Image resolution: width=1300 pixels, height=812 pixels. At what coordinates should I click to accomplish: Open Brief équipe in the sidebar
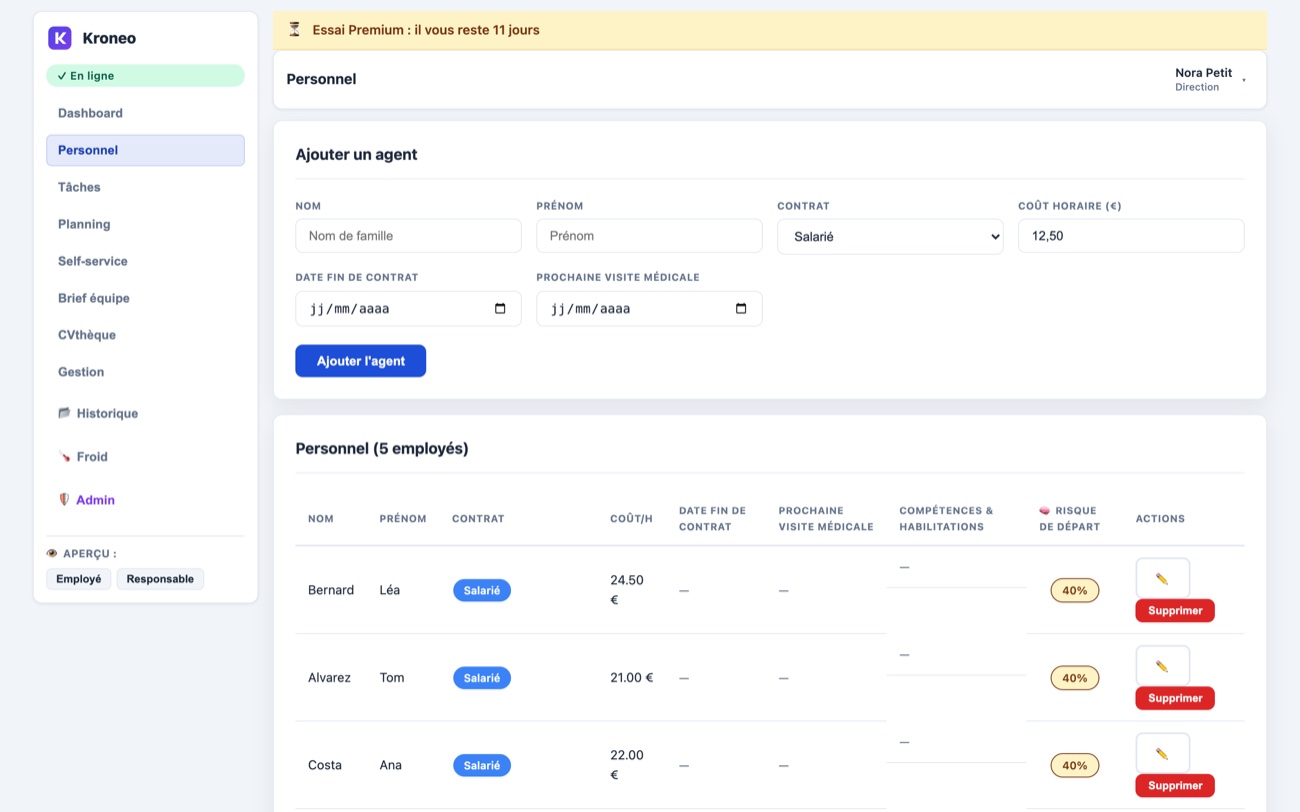pos(145,298)
